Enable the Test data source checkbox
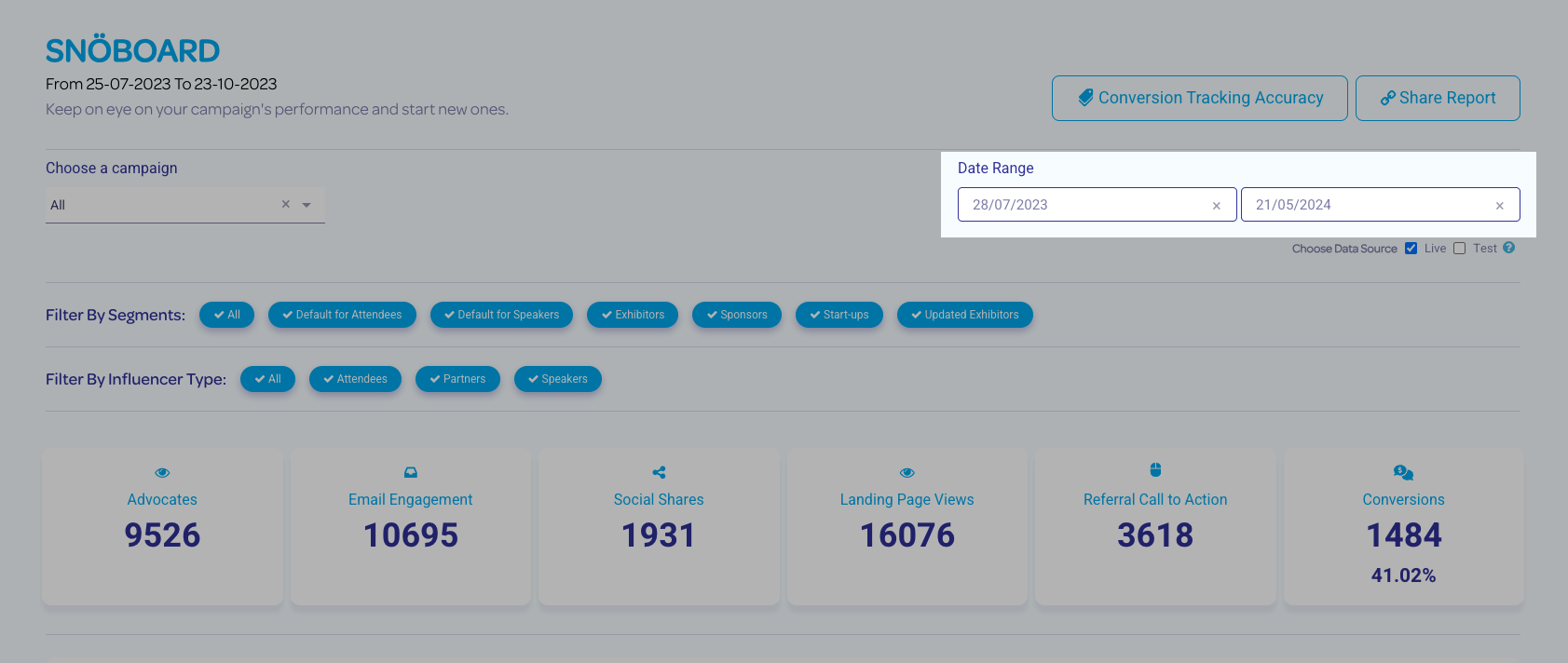The height and width of the screenshot is (663, 1568). click(1460, 249)
